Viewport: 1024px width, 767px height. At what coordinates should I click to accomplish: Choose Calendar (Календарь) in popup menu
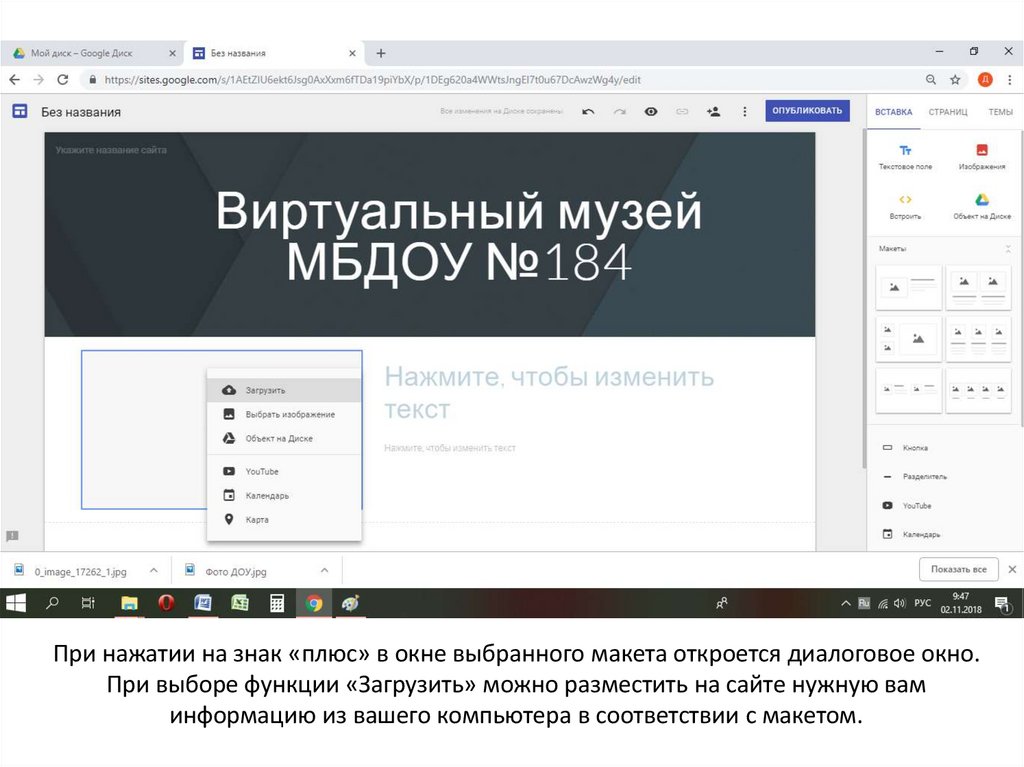pos(284,495)
